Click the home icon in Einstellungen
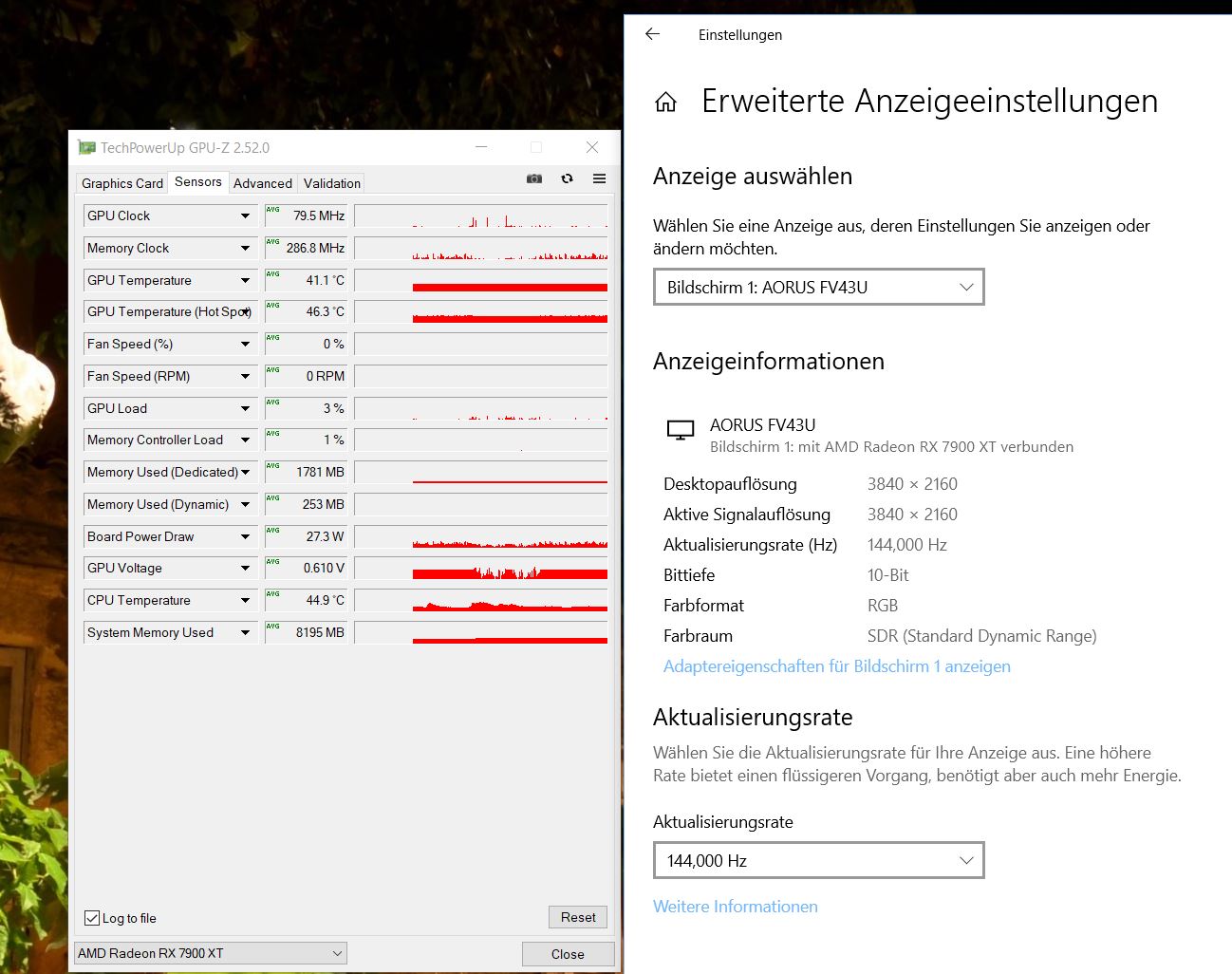The height and width of the screenshot is (974, 1232). pyautogui.click(x=666, y=102)
